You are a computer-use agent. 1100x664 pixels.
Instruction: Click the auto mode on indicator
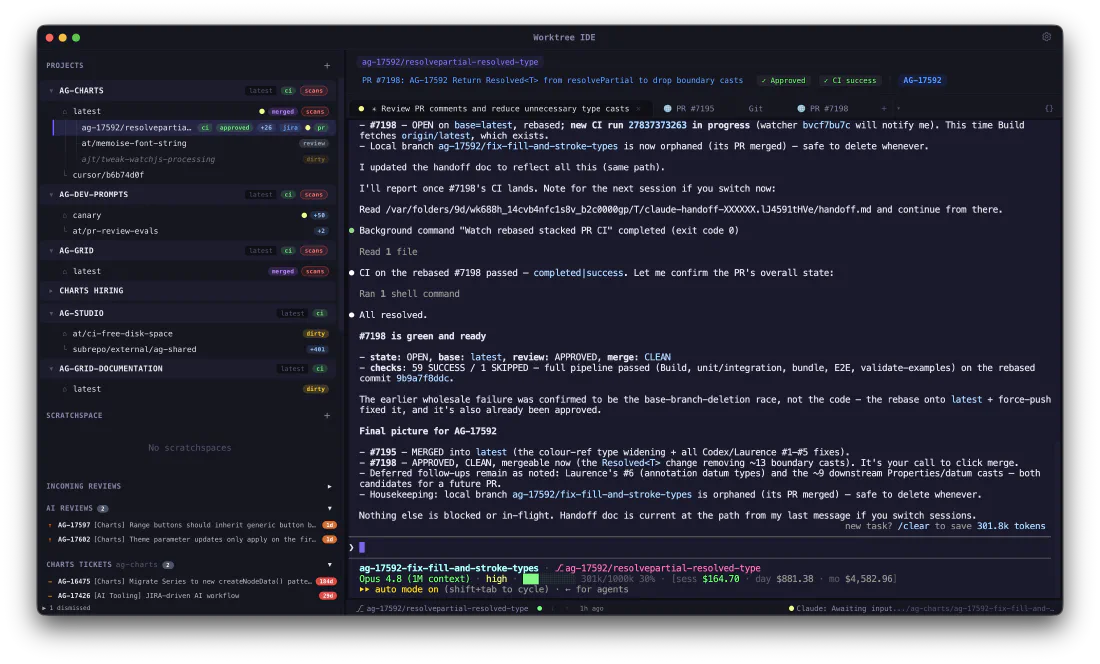pos(398,590)
